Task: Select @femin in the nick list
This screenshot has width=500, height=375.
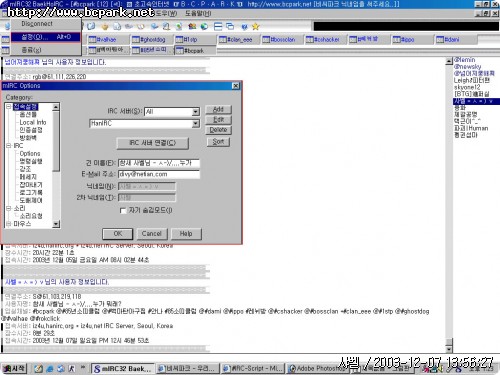Action: click(465, 60)
